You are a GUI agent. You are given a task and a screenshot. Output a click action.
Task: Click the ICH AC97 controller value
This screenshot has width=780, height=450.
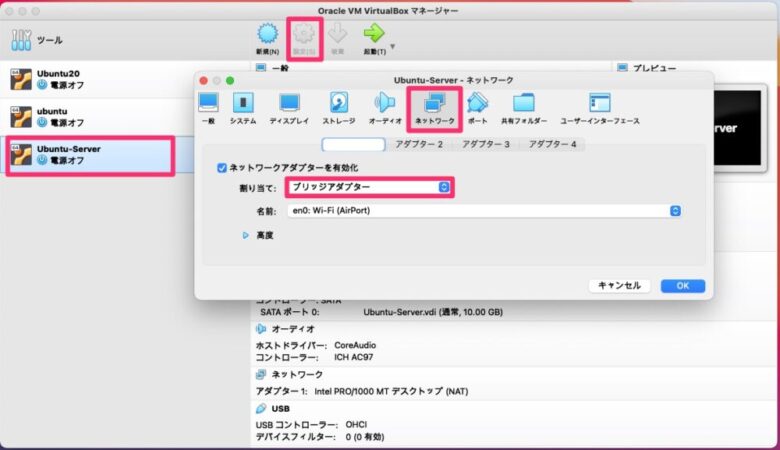click(x=354, y=357)
